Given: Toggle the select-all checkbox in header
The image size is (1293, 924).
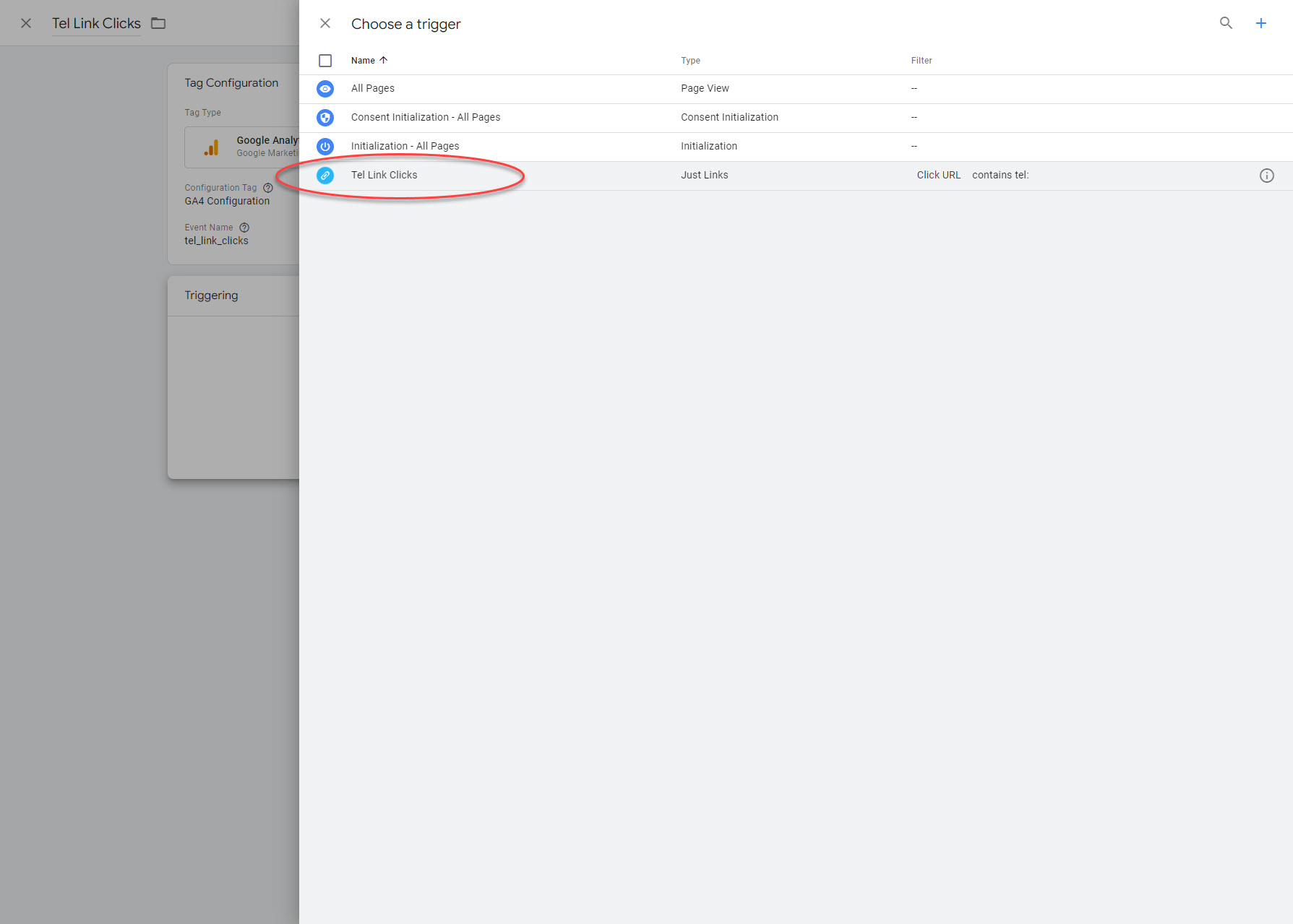Looking at the screenshot, I should (325, 61).
